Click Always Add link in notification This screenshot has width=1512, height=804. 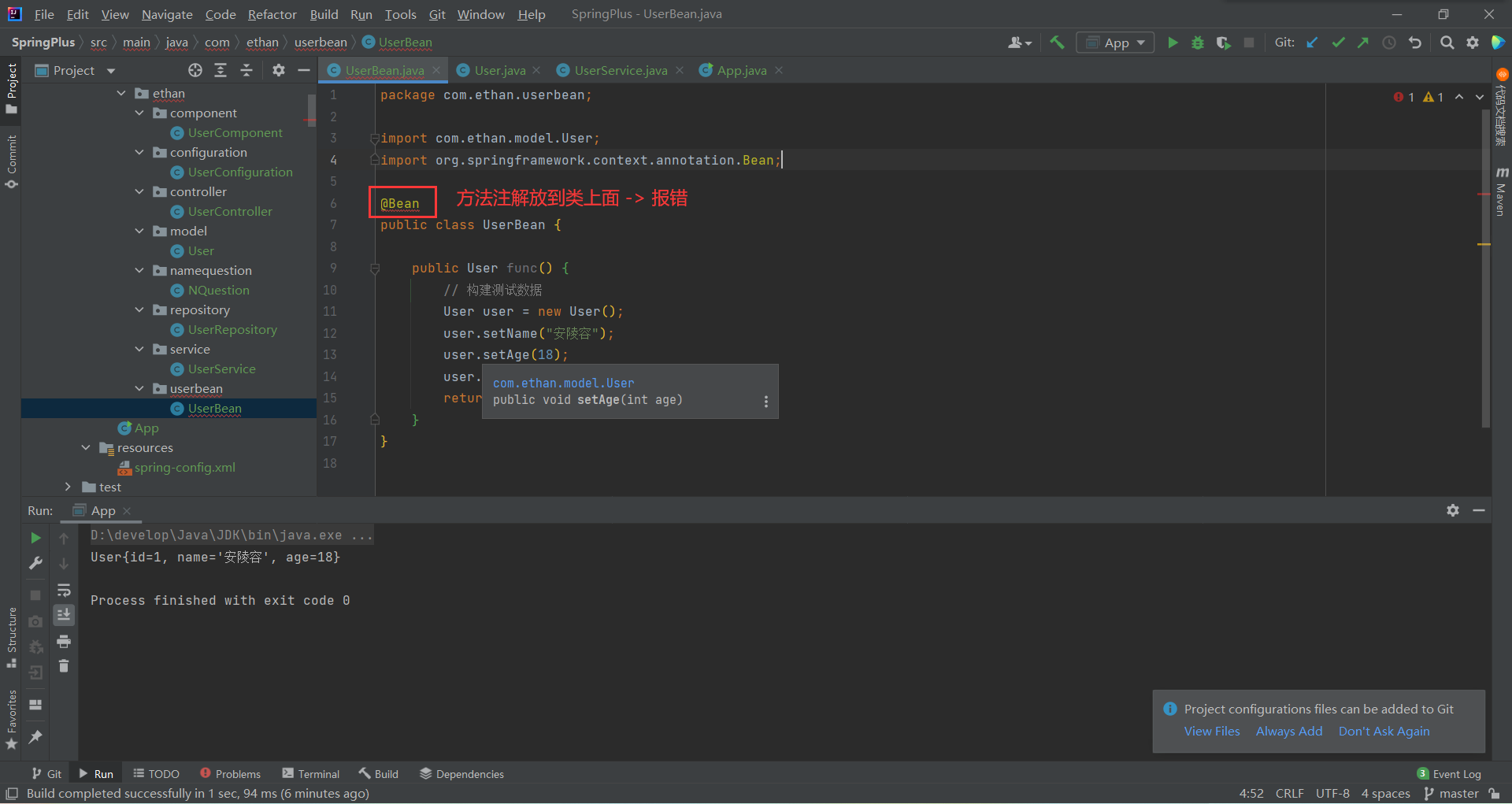coord(1289,731)
